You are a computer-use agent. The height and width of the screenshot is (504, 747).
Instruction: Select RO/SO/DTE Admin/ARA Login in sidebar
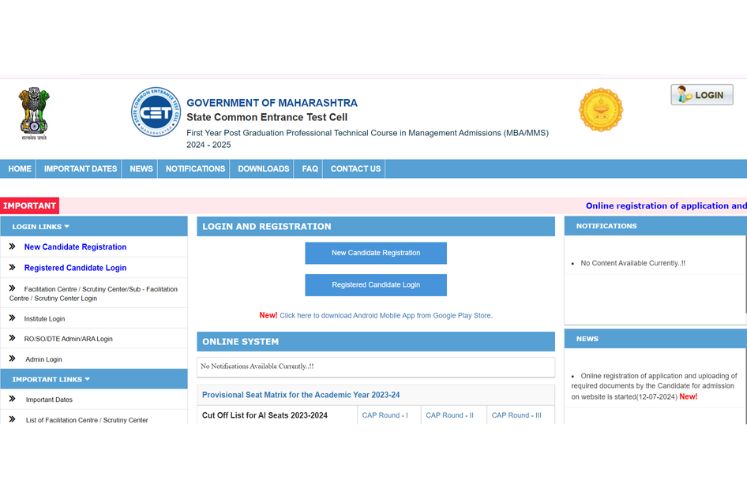[68, 339]
